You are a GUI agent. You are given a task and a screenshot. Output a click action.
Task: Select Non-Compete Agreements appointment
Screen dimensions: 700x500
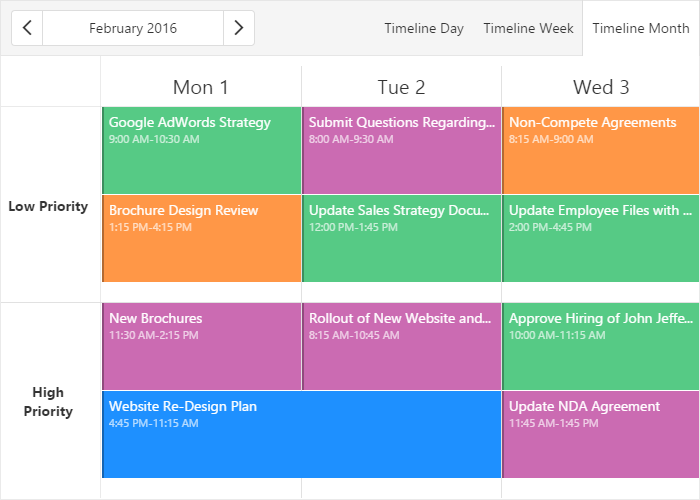(601, 150)
